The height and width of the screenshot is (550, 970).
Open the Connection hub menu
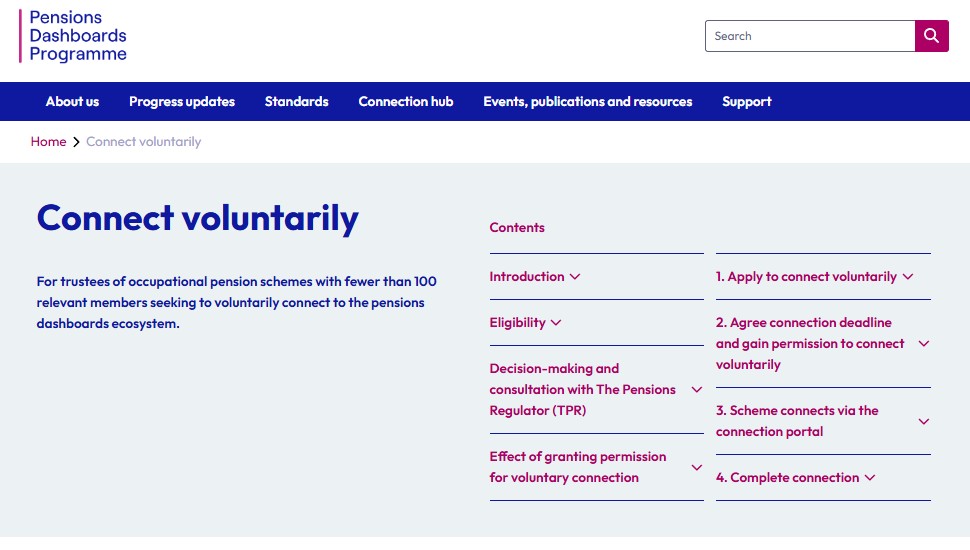[406, 102]
